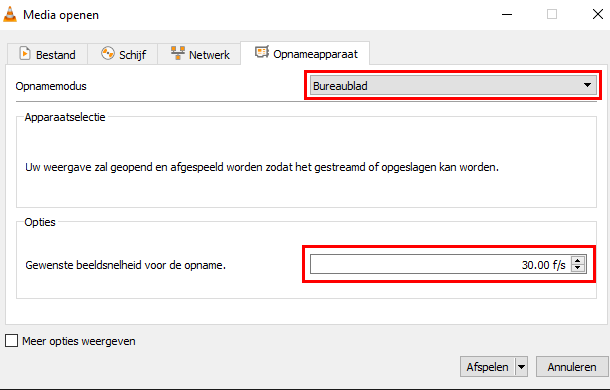The width and height of the screenshot is (610, 390).
Task: Click the capture card icon on Opnameapparaat tab
Action: [x=262, y=52]
